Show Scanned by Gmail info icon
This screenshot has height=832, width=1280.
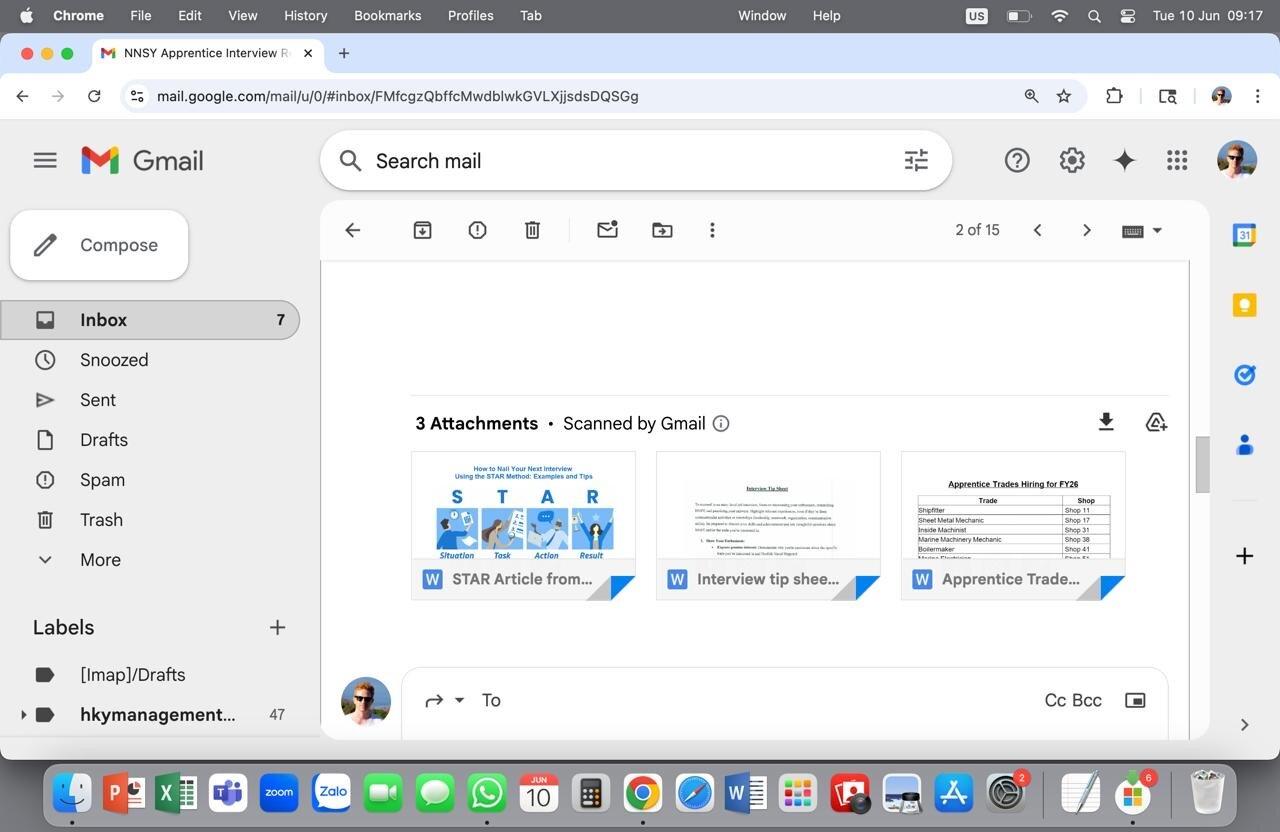[x=720, y=423]
